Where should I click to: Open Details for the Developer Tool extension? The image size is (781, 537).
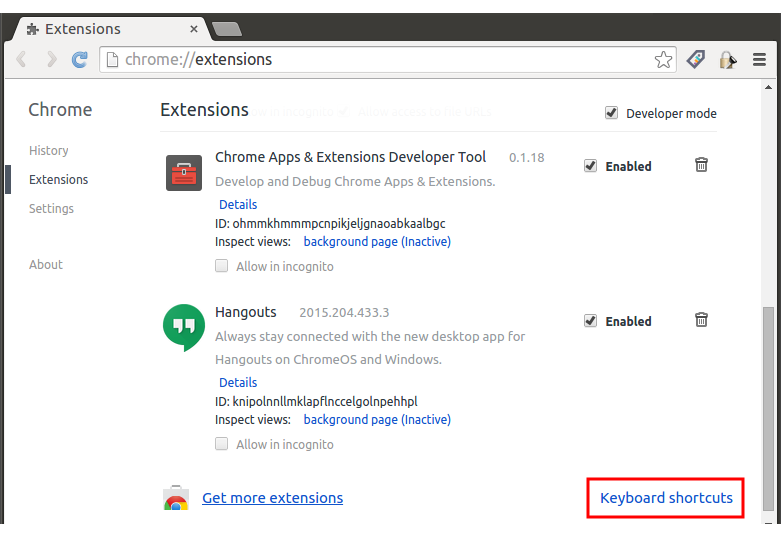(x=238, y=204)
